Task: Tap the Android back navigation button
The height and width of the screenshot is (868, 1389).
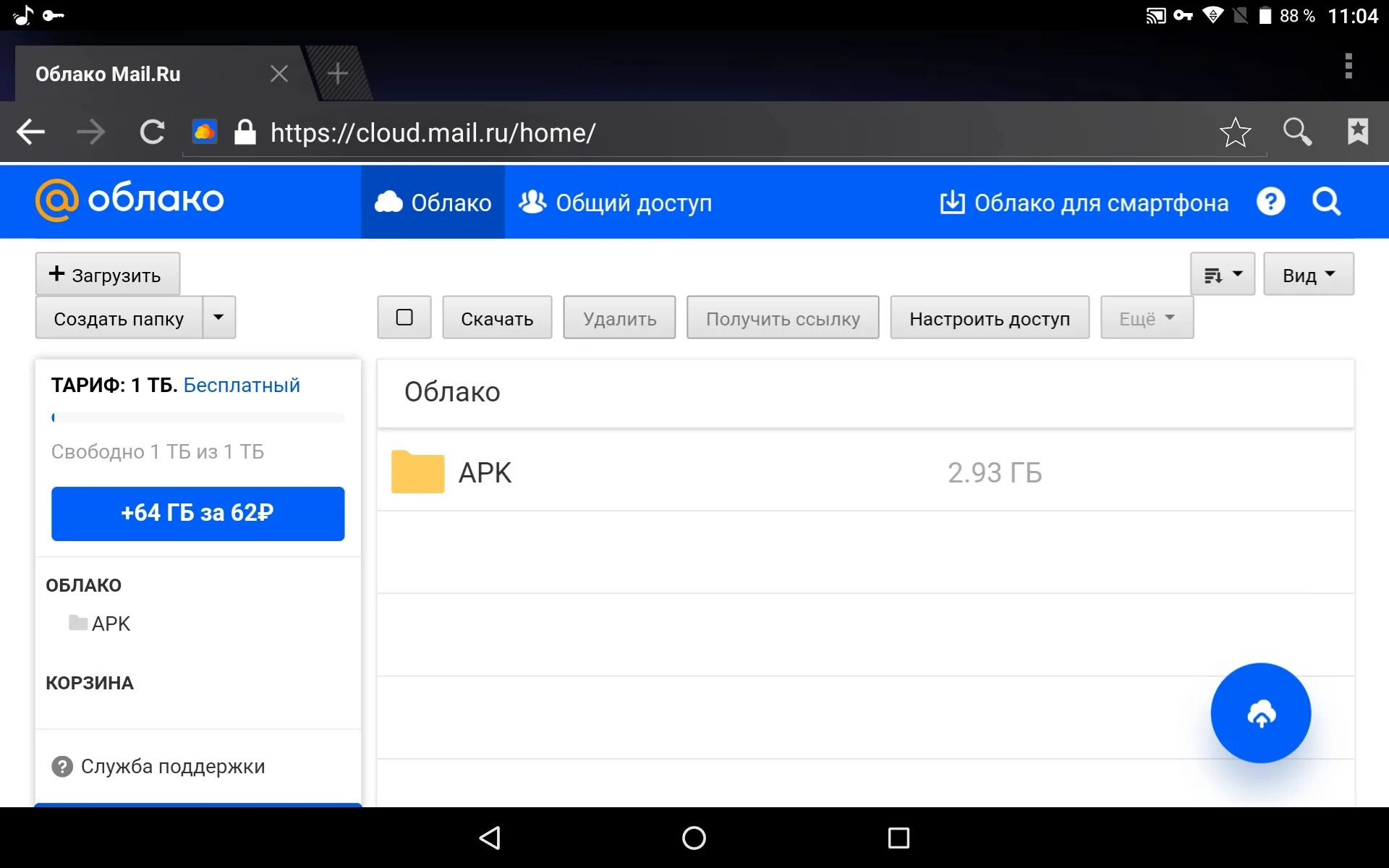Action: click(490, 838)
